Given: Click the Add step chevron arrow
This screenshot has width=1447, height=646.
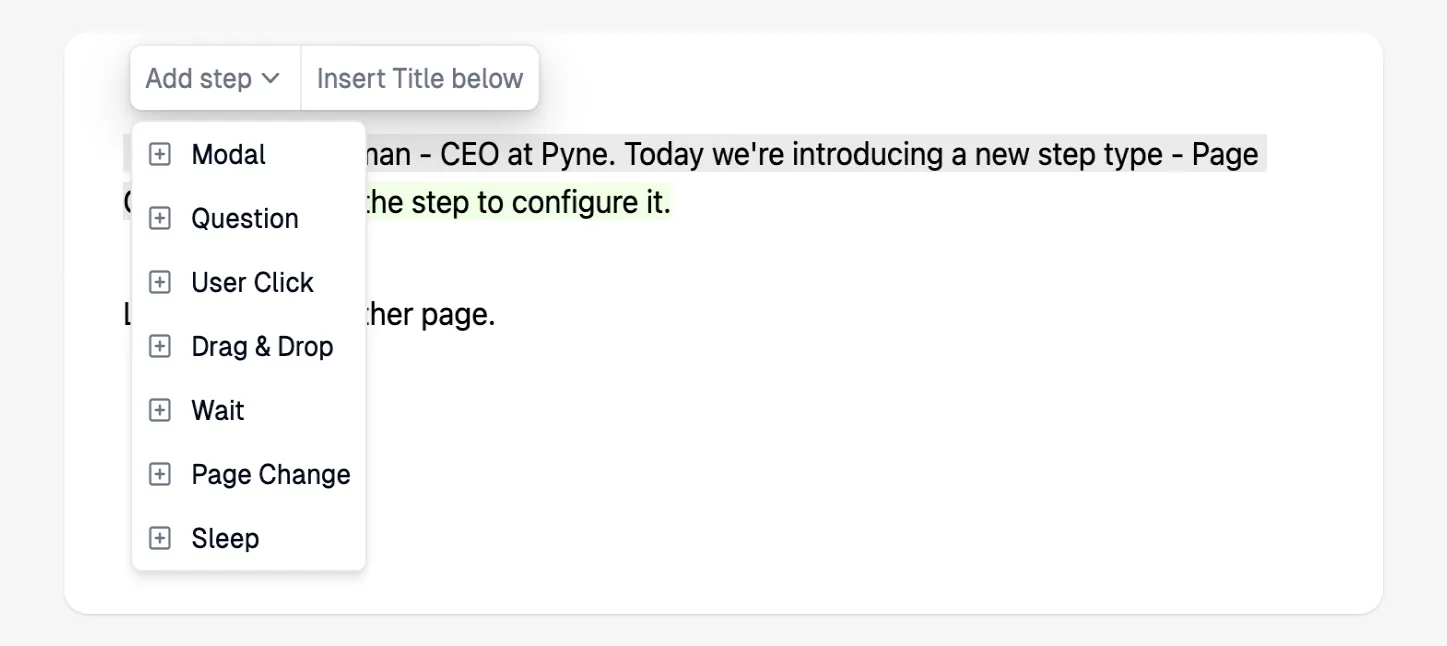Looking at the screenshot, I should [x=270, y=77].
